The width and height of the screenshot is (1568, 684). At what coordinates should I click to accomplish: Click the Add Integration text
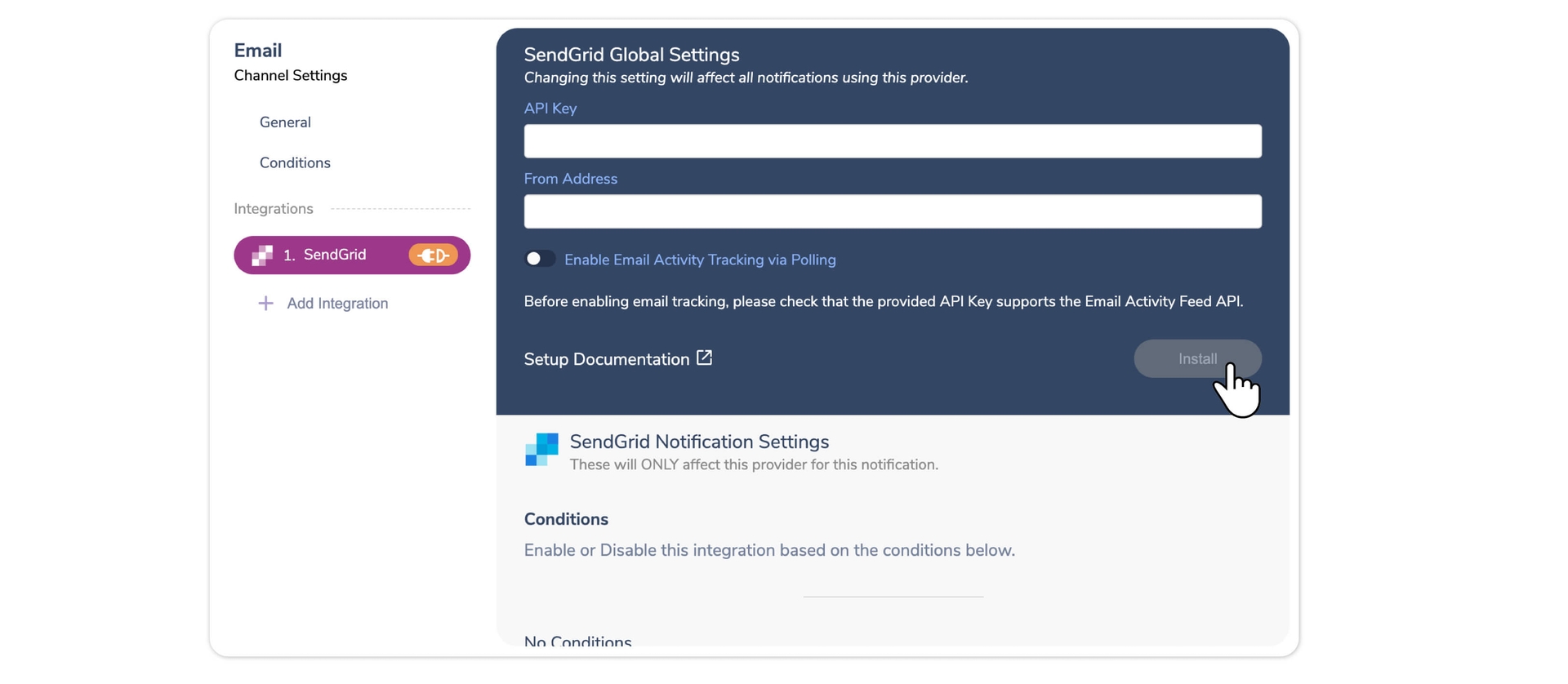(337, 304)
